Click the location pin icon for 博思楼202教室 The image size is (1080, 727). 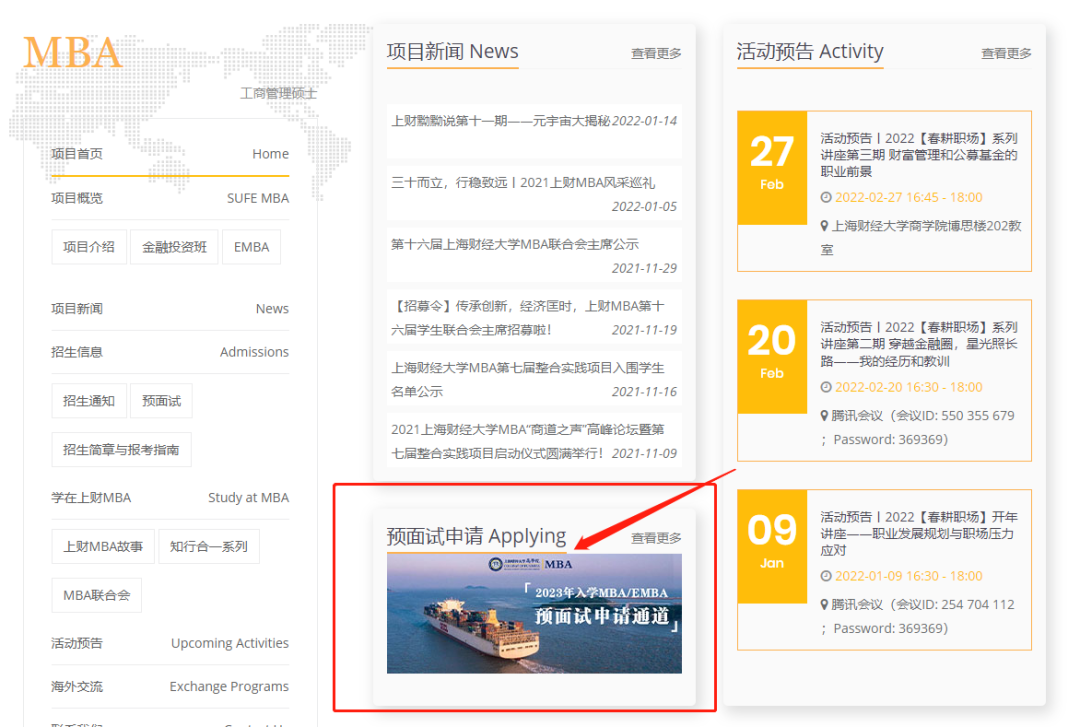[x=825, y=226]
